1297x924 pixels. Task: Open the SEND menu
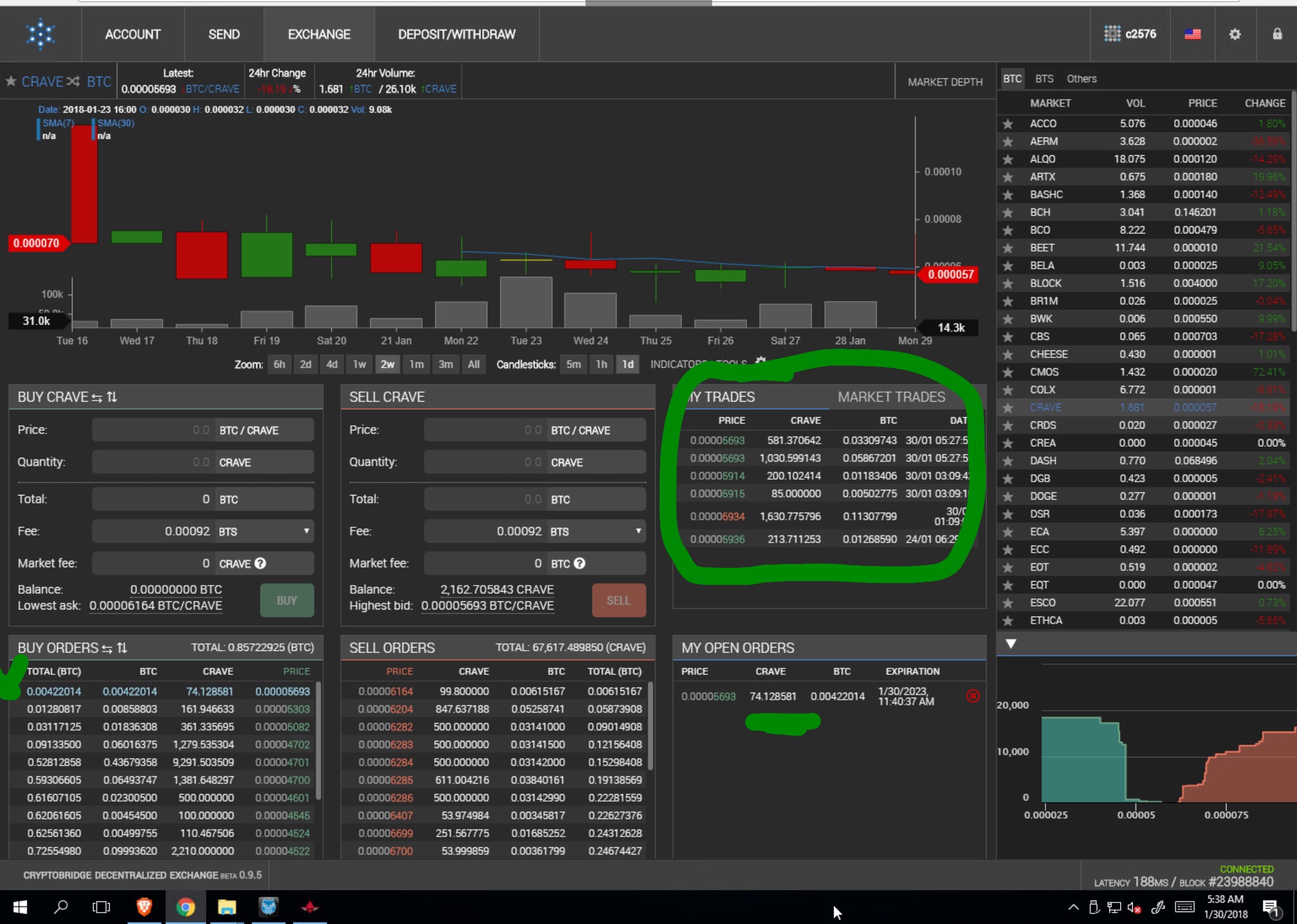point(224,34)
